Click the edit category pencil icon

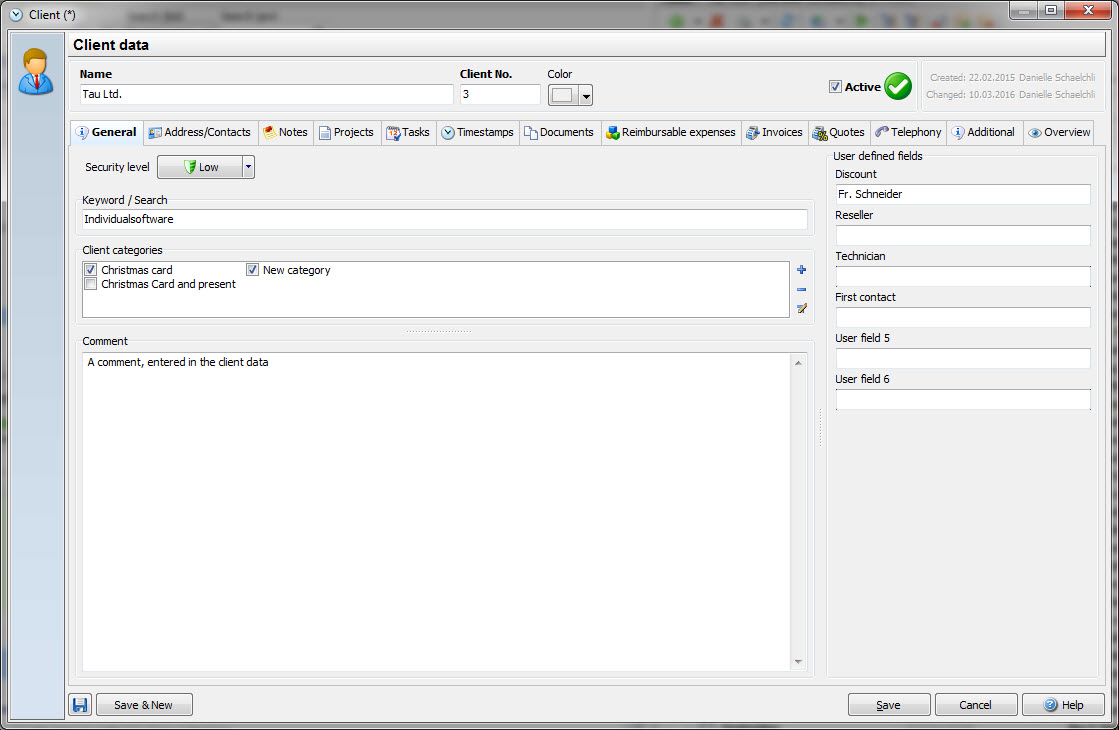pos(801,308)
